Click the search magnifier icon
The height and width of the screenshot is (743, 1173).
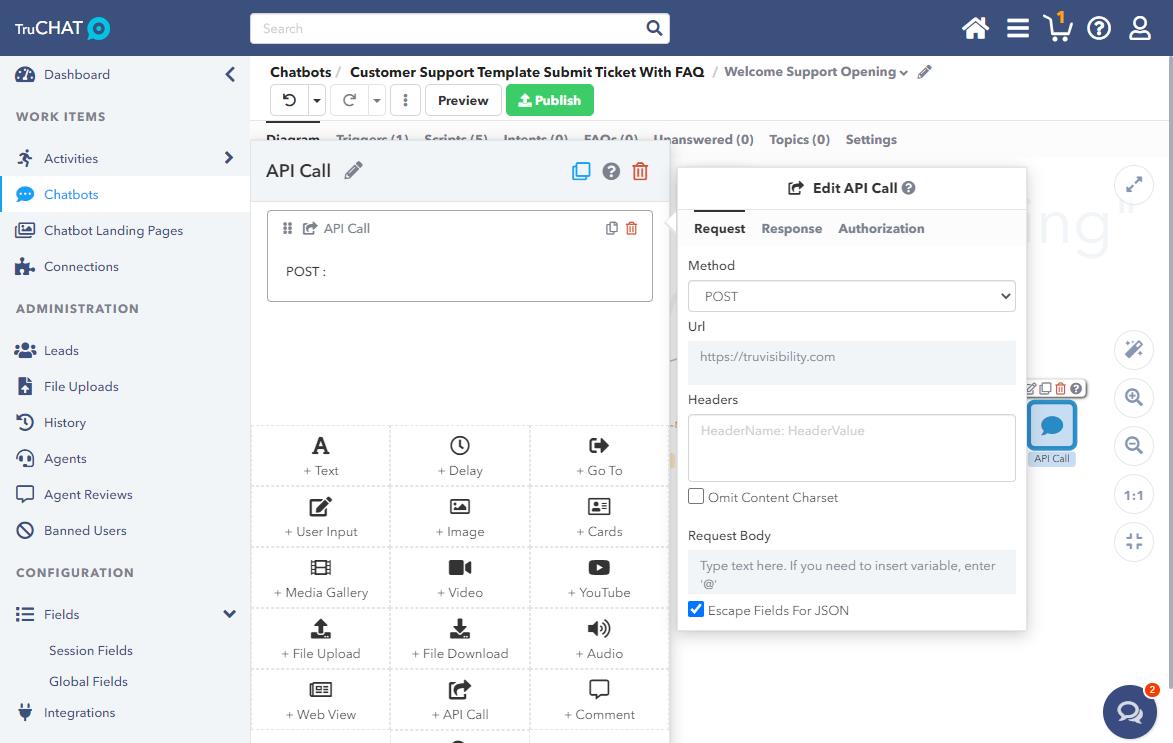point(654,28)
